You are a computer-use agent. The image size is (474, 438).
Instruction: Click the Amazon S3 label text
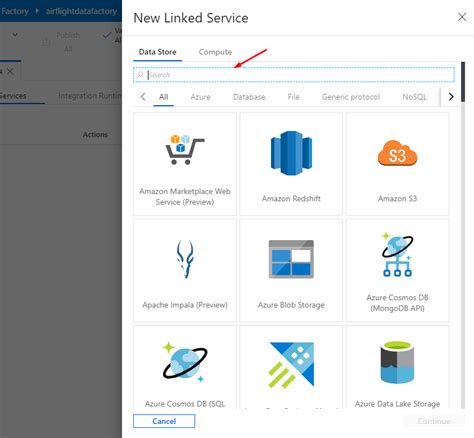coord(397,199)
